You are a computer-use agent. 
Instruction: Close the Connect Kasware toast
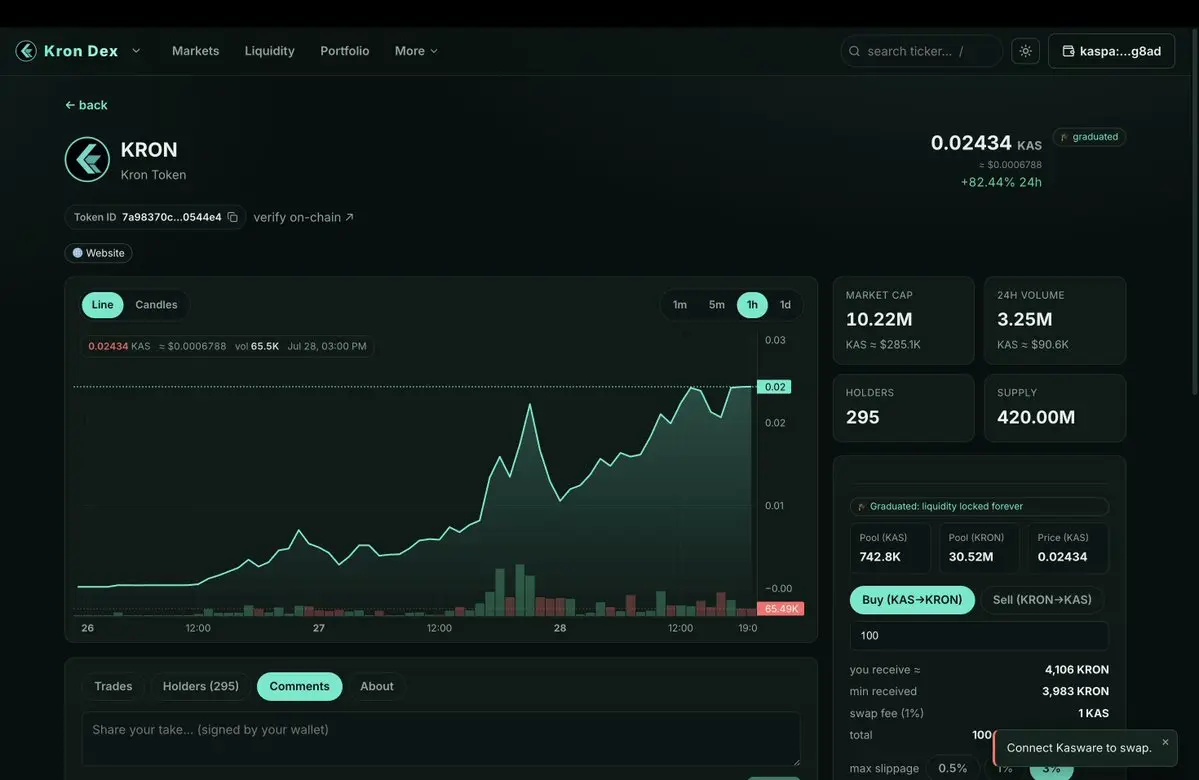(1165, 742)
